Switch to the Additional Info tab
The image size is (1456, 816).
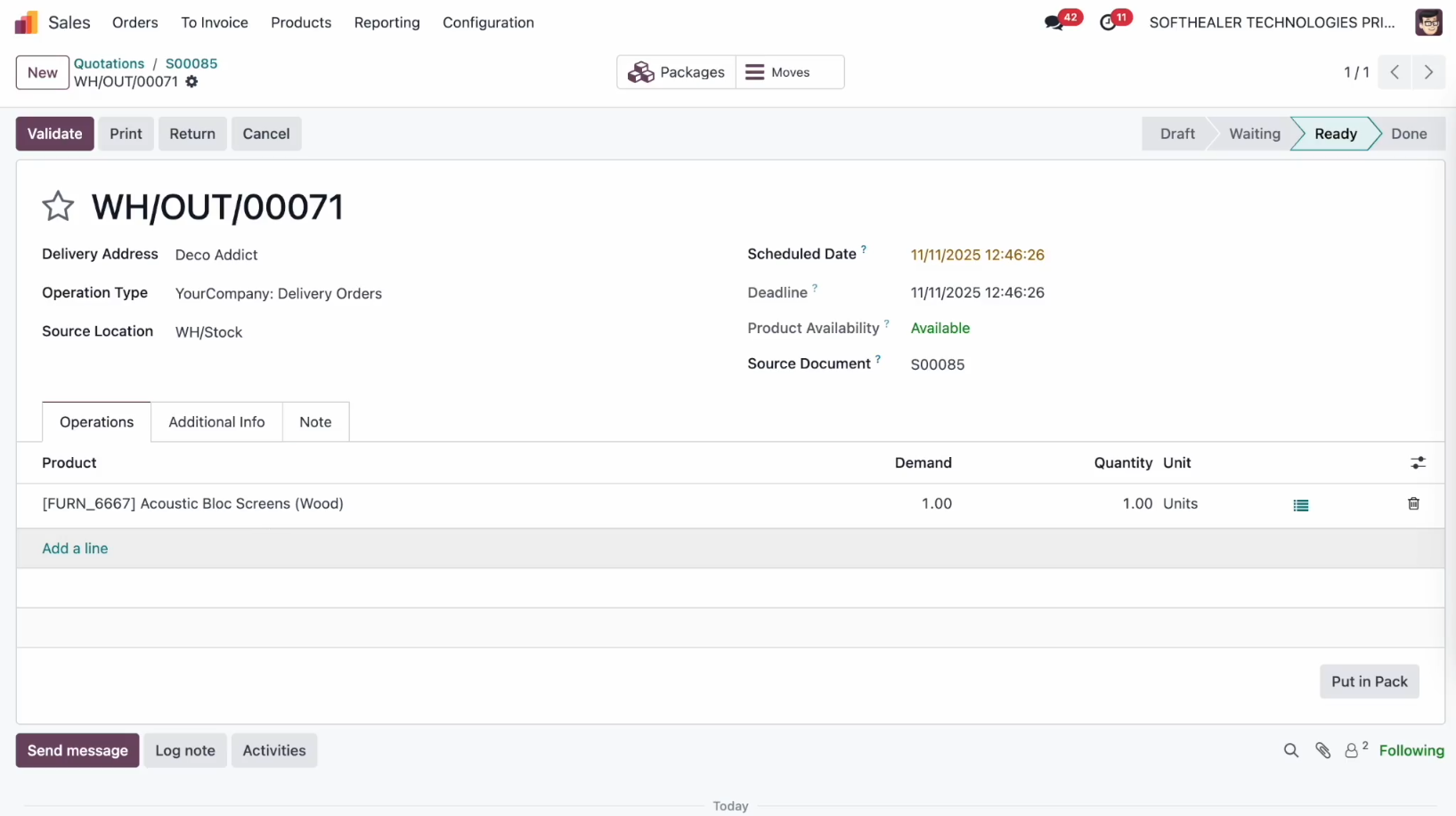[216, 422]
